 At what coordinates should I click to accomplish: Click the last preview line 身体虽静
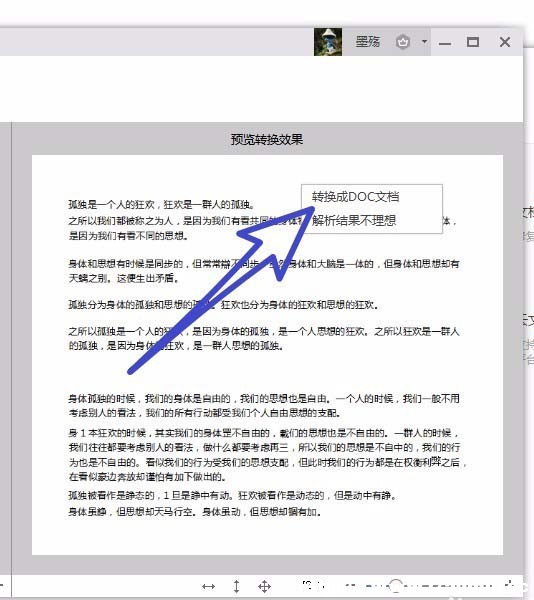194,512
